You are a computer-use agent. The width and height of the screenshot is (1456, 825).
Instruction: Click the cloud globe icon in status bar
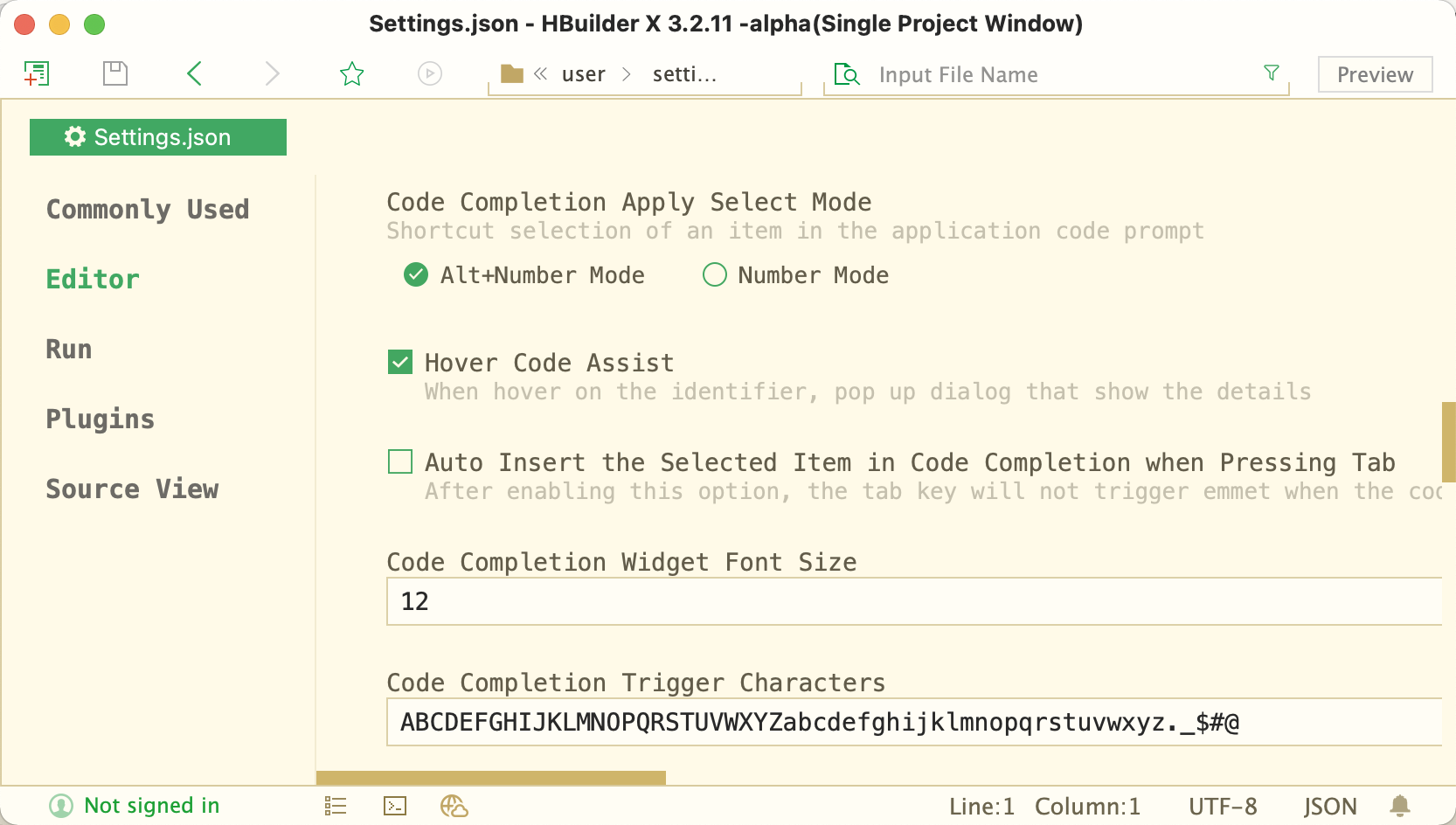(x=454, y=806)
